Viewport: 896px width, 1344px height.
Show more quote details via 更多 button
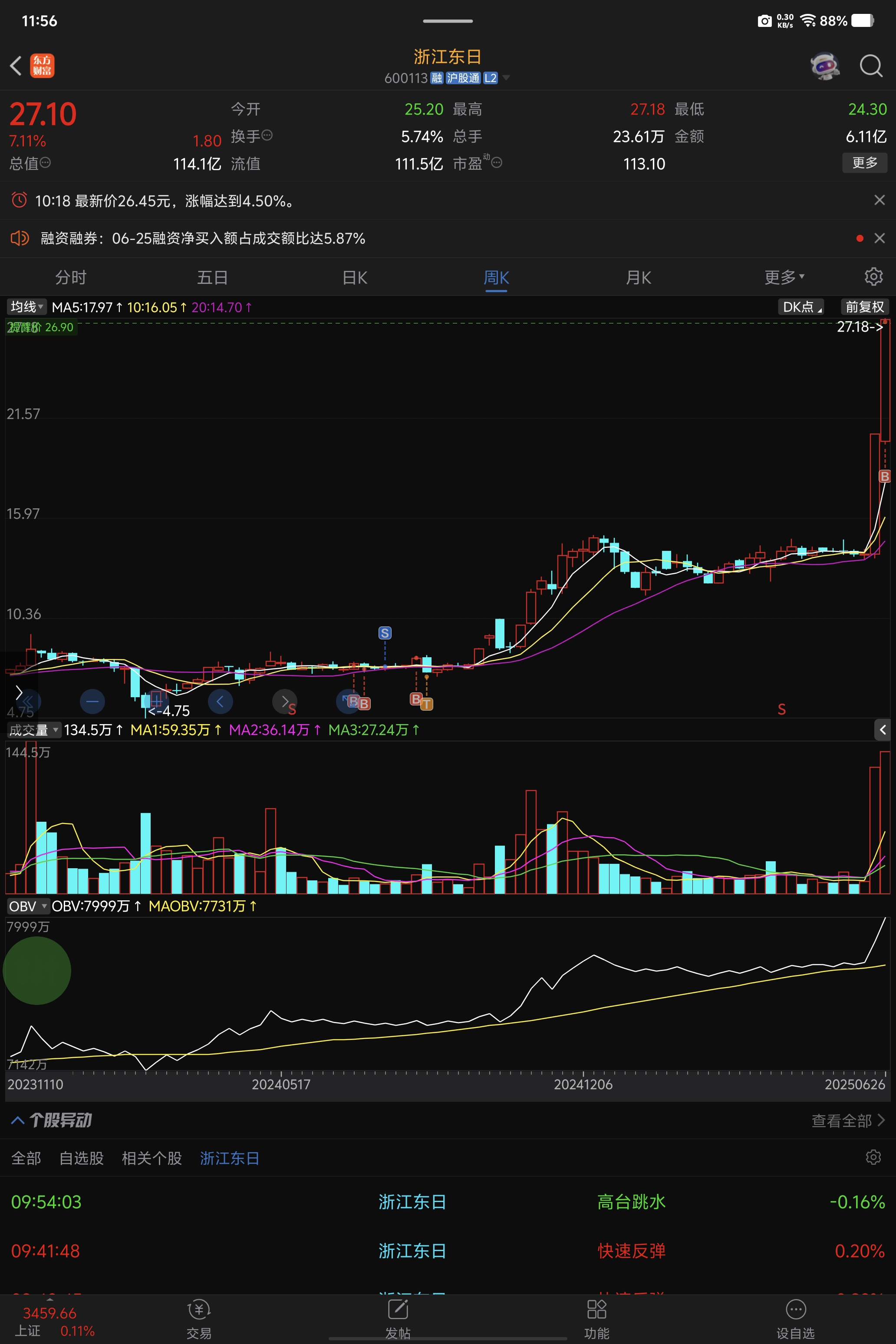865,163
